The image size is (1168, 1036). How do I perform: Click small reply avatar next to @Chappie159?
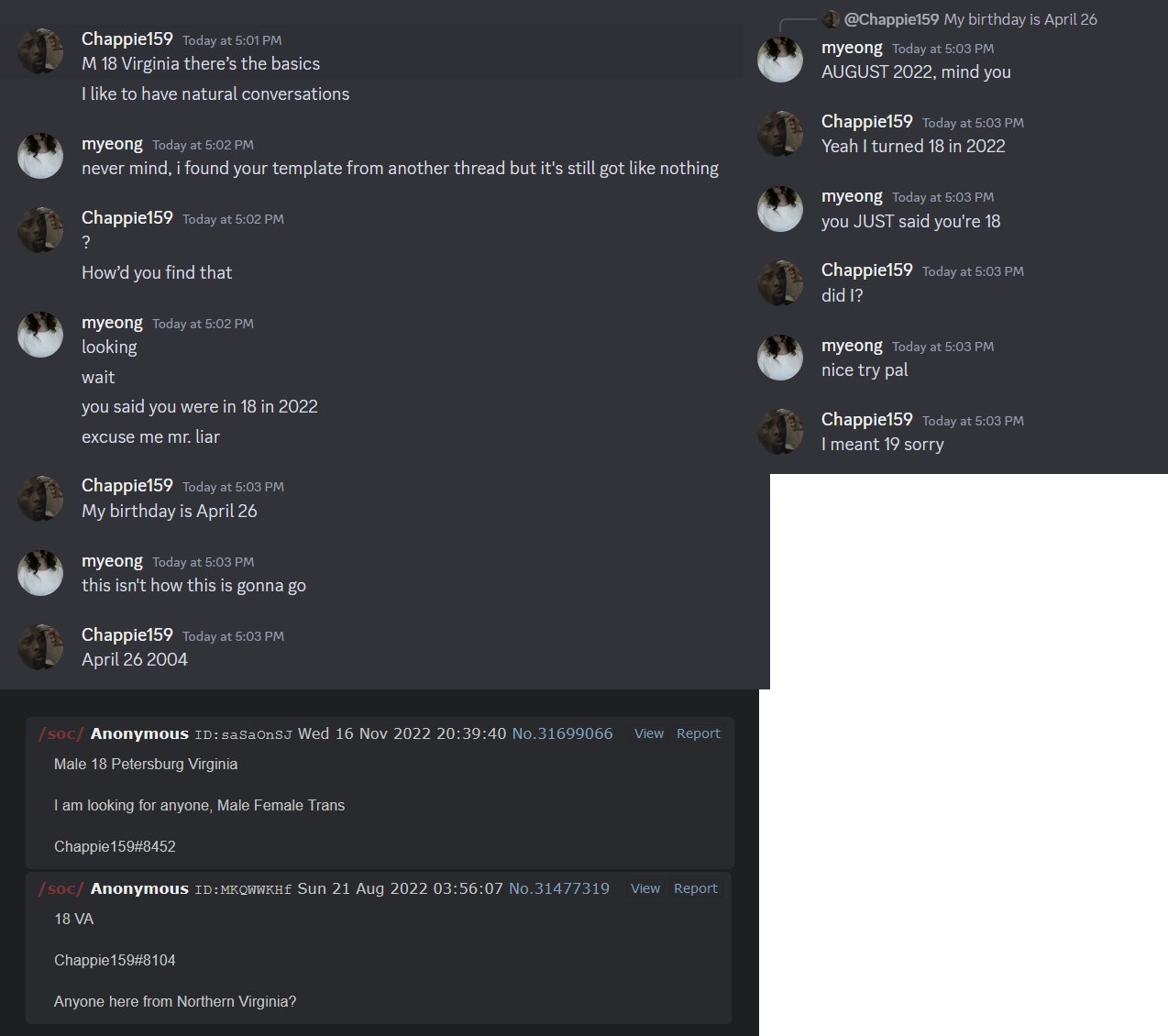click(831, 19)
